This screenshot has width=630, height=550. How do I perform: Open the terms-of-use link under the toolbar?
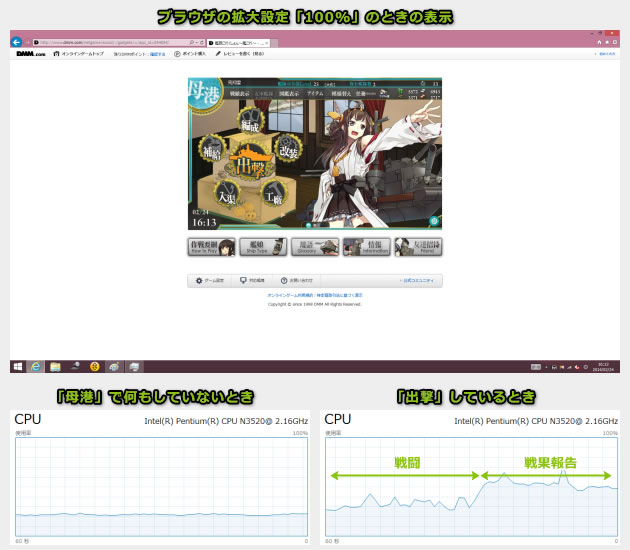pyautogui.click(x=291, y=295)
